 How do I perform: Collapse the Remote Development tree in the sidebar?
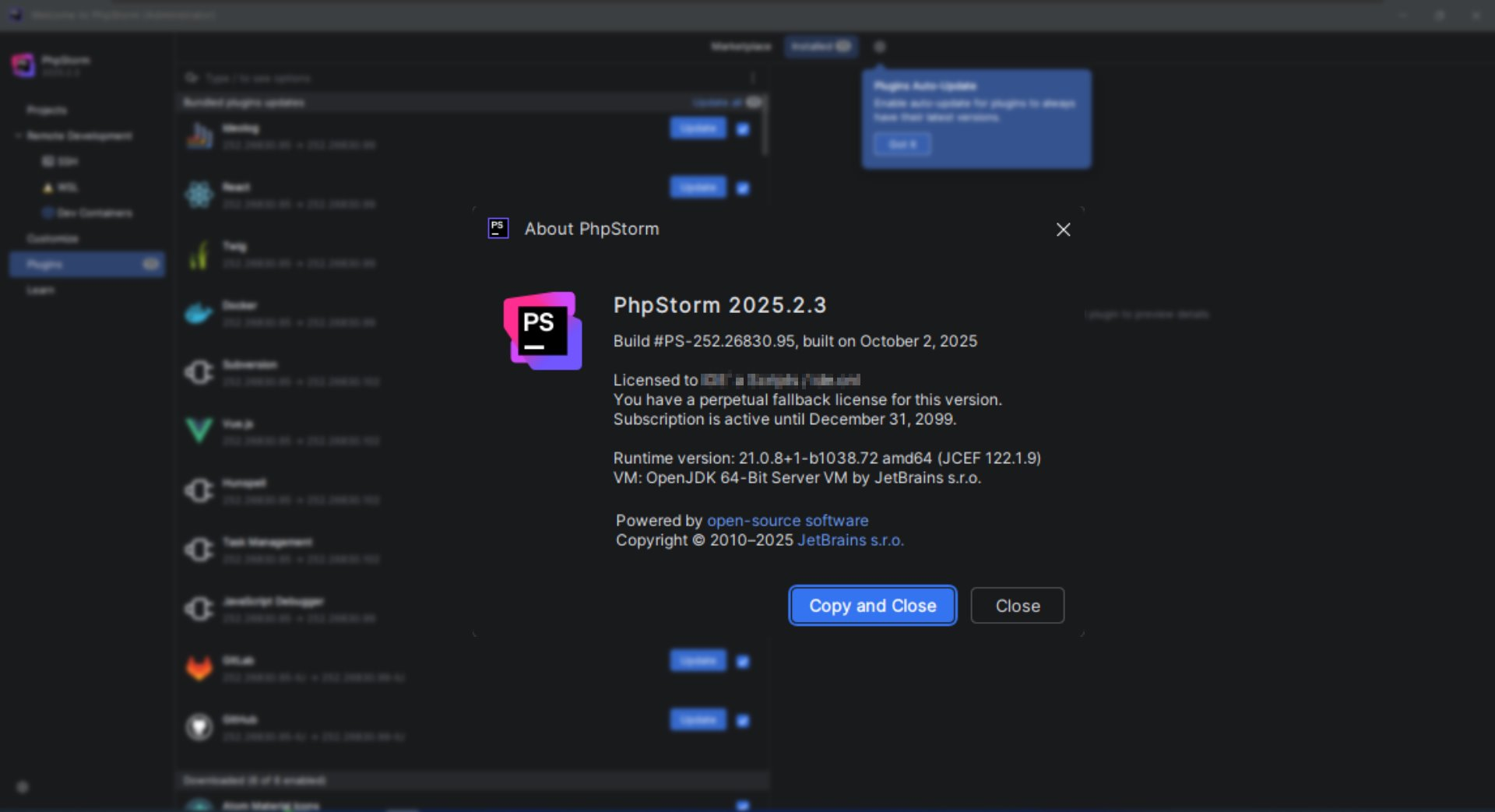coord(18,135)
